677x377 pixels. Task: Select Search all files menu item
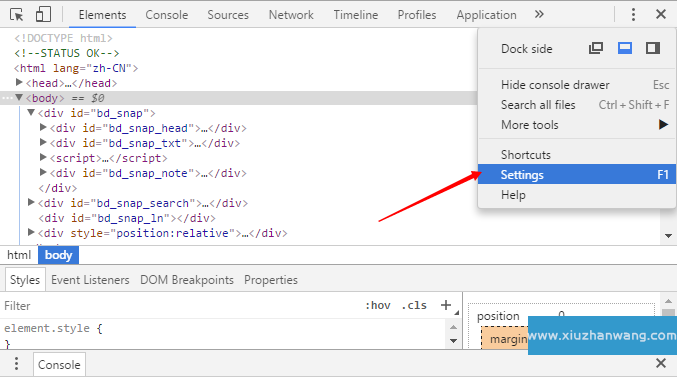click(577, 105)
